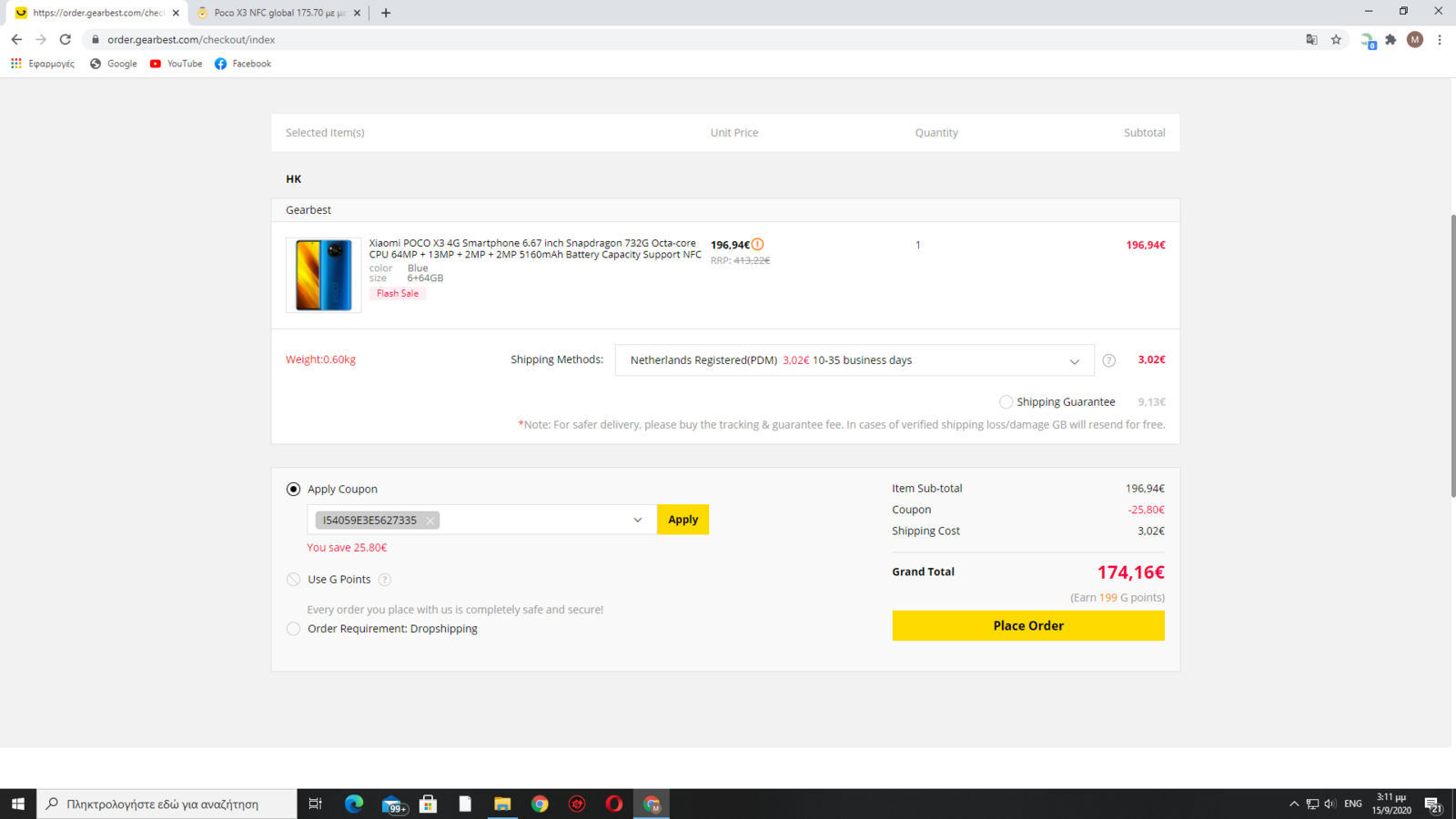Open a new browser tab

[386, 13]
